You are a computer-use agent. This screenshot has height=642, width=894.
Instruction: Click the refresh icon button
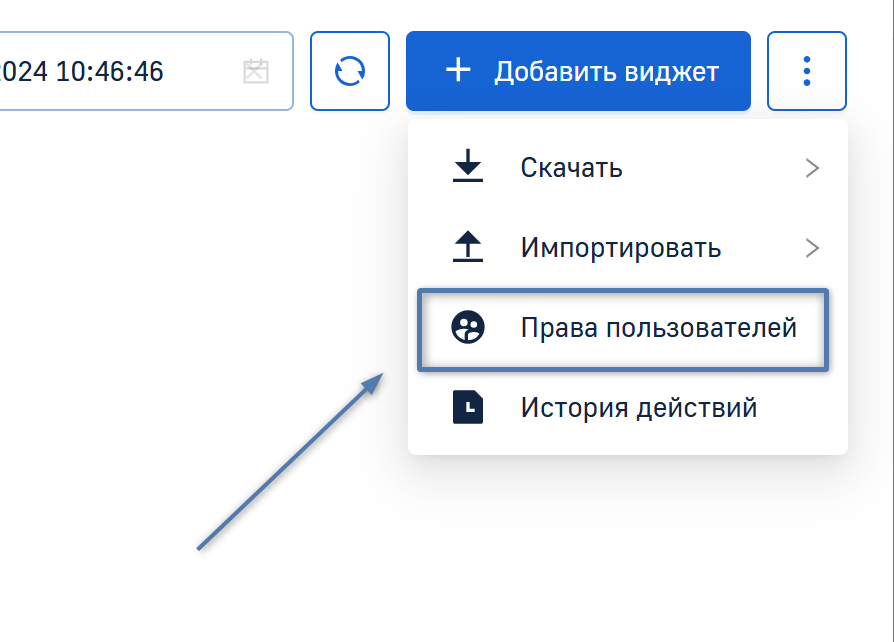click(349, 71)
